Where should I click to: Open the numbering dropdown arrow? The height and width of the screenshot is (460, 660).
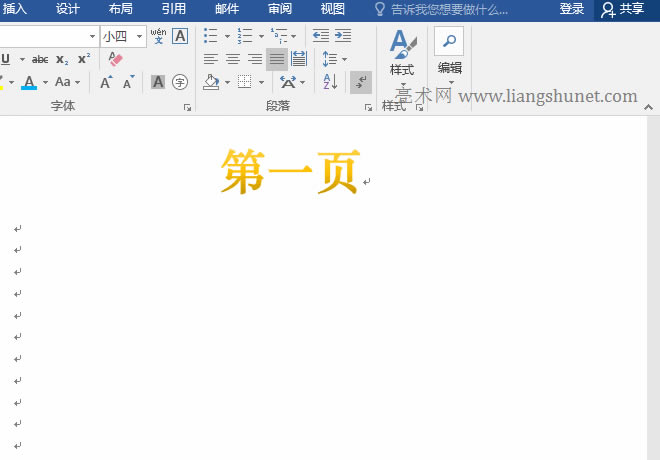pyautogui.click(x=261, y=36)
